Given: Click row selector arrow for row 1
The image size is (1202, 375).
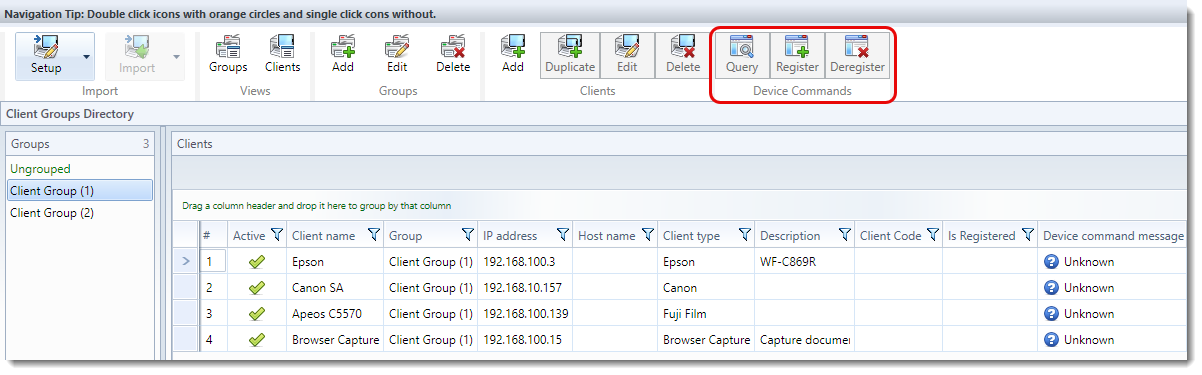Looking at the screenshot, I should 185,262.
